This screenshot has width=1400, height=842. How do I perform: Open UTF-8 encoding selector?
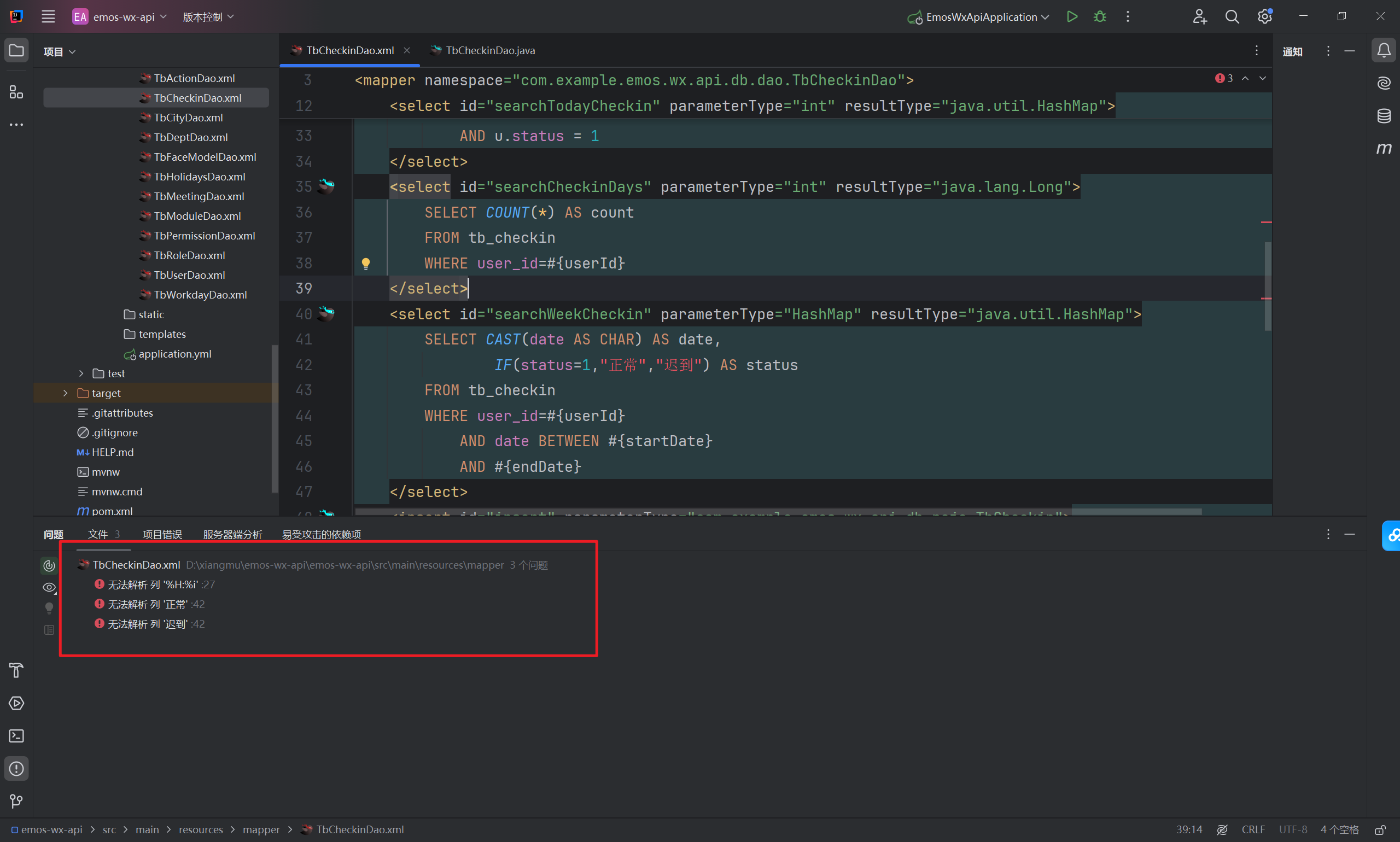[x=1293, y=829]
